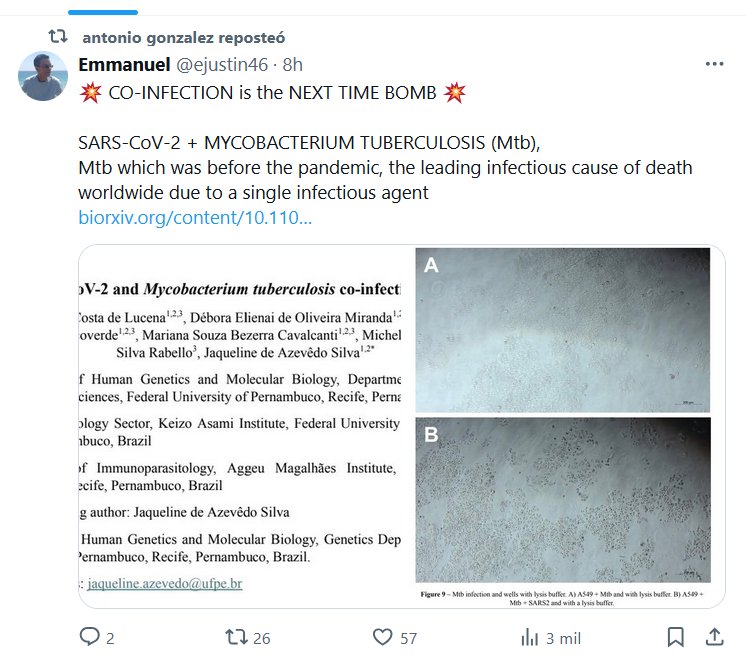
Task: View microscopy image panel B
Action: (563, 500)
